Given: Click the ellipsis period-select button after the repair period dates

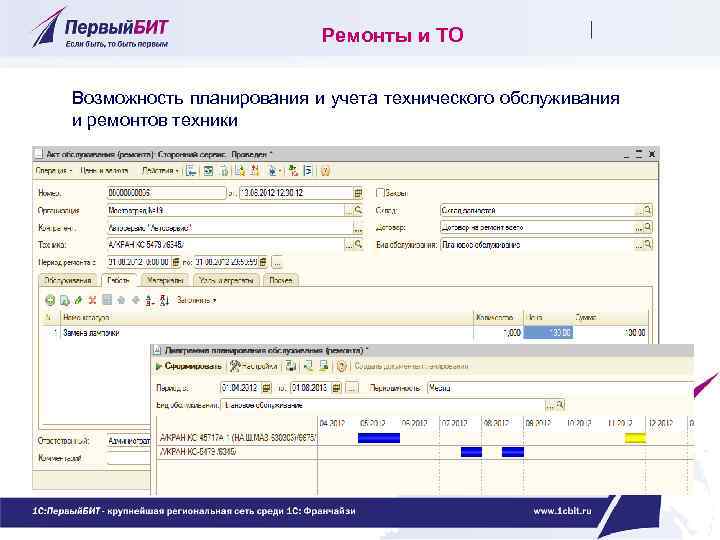Looking at the screenshot, I should point(277,262).
